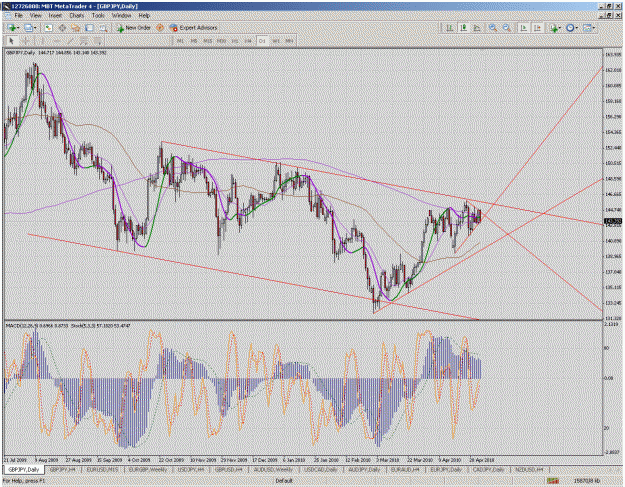Open the Profiles icon
Viewport: 625px width, 487px height.
click(28, 28)
